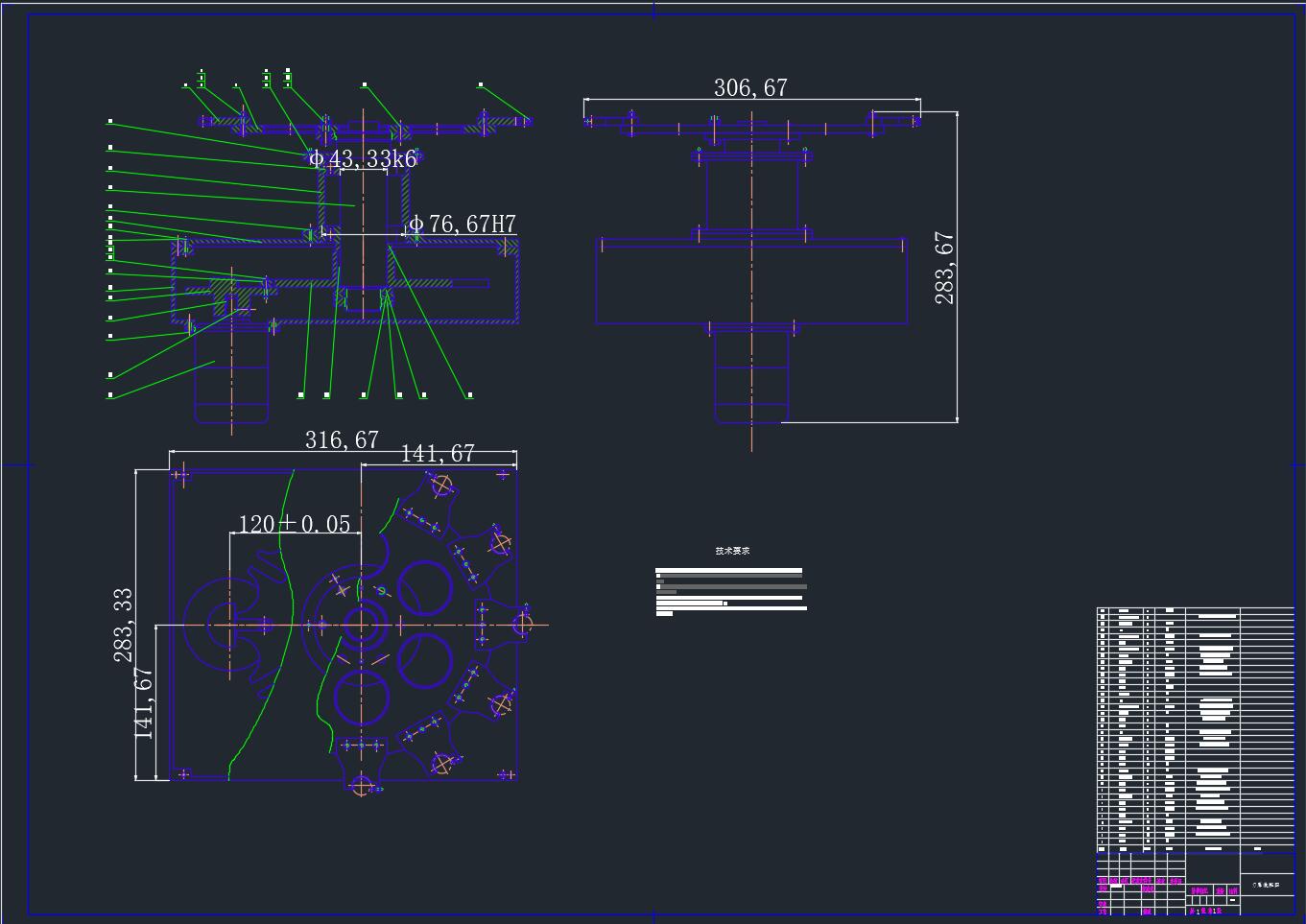Click the drawing name cell in title block

1266,885
